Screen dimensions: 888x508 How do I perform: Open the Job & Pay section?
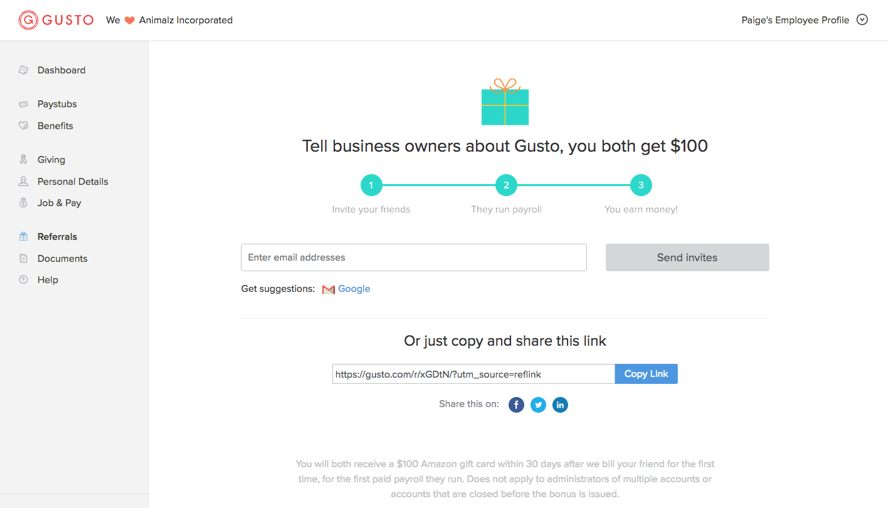(59, 203)
